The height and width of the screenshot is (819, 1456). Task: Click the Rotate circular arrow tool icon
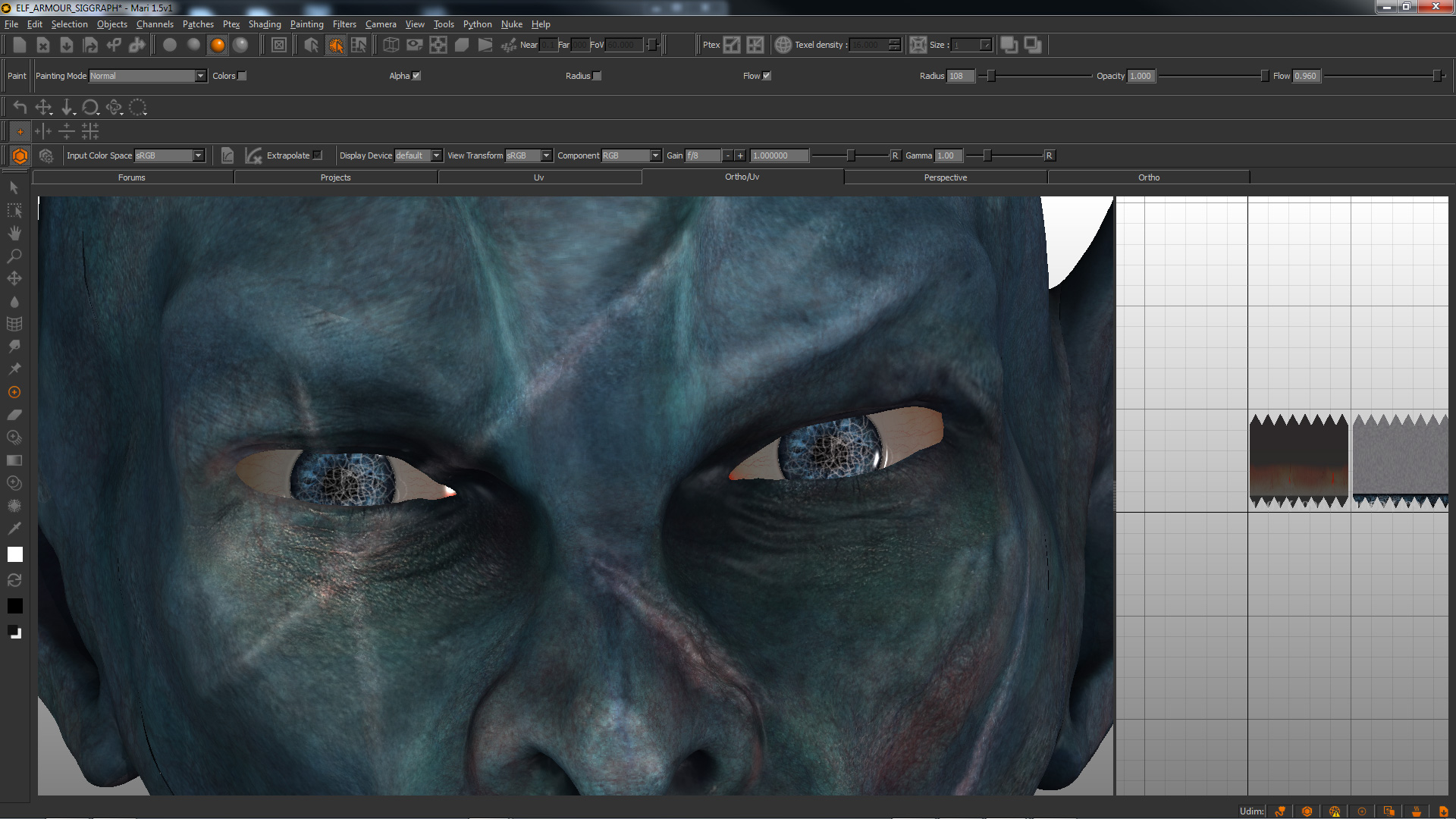tap(90, 107)
